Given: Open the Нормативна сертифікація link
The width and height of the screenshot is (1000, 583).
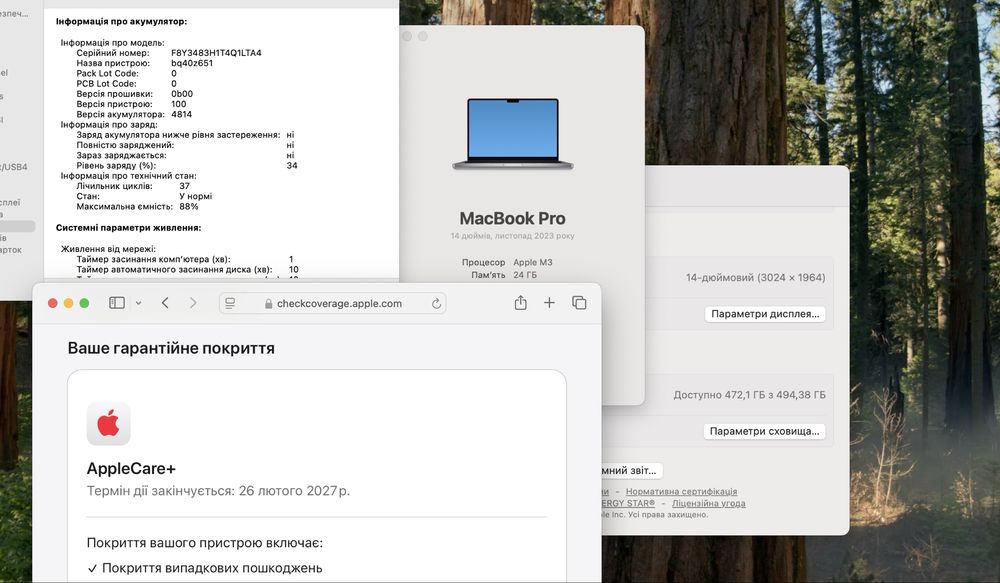Looking at the screenshot, I should [681, 491].
